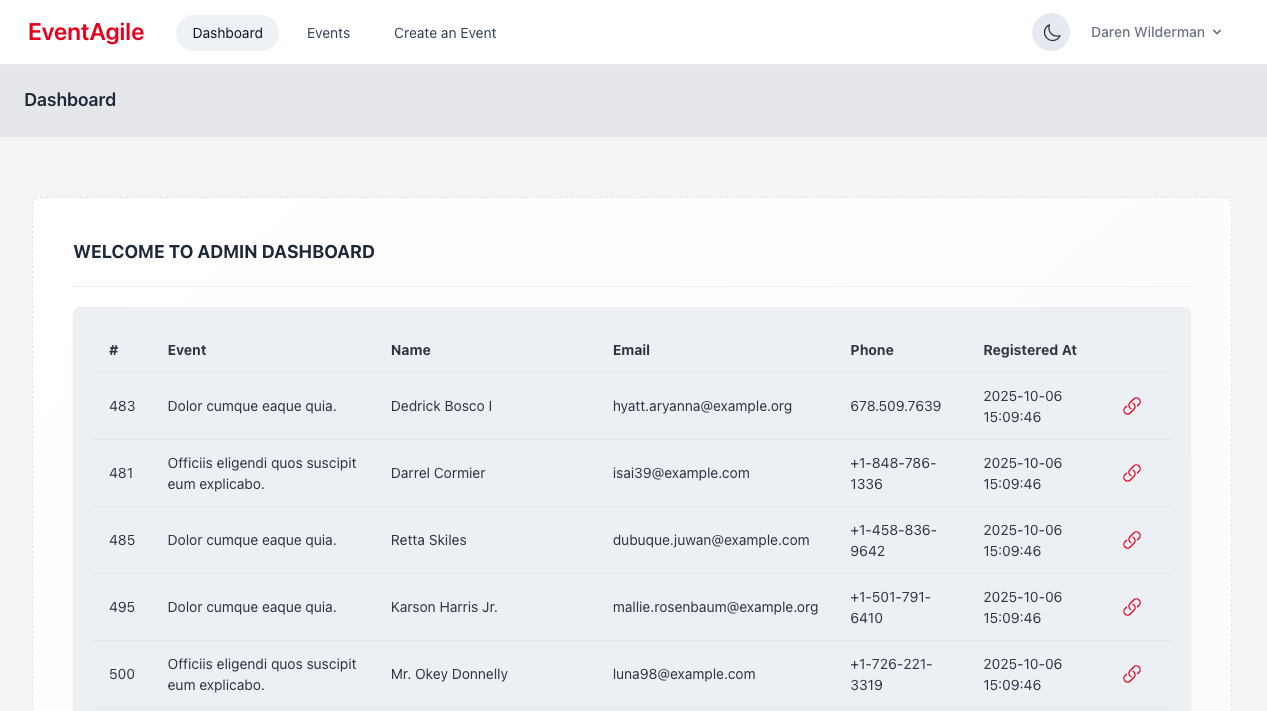Open the Daren Wilderman account menu
Screen dimensions: 1267x711
pos(1147,32)
